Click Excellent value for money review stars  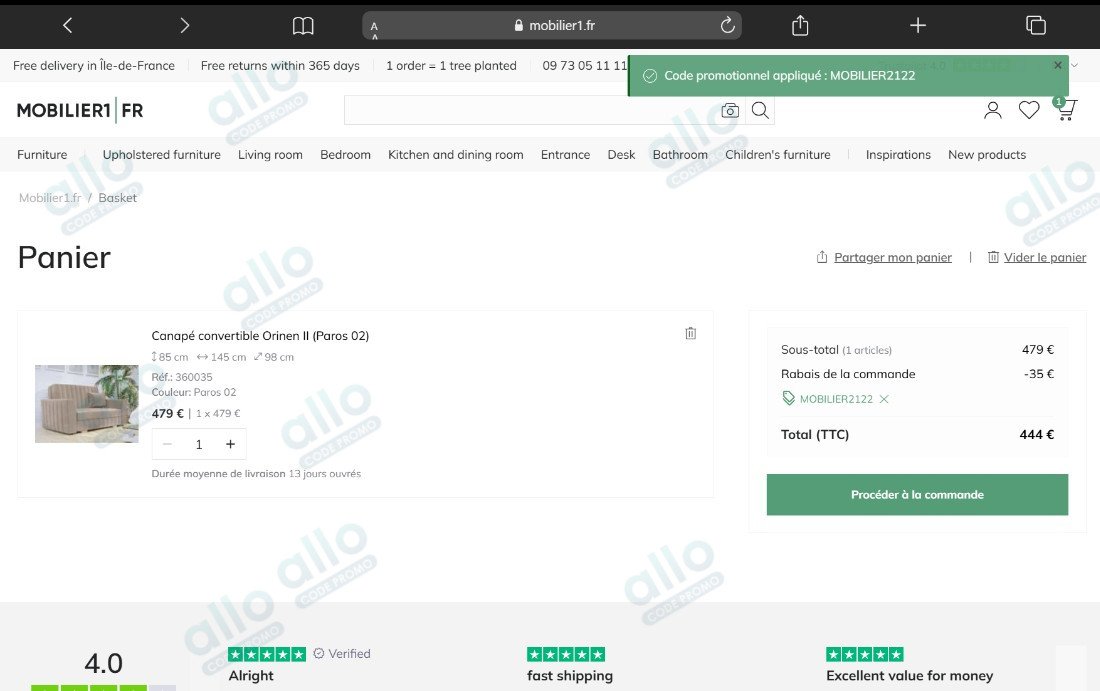click(x=865, y=654)
